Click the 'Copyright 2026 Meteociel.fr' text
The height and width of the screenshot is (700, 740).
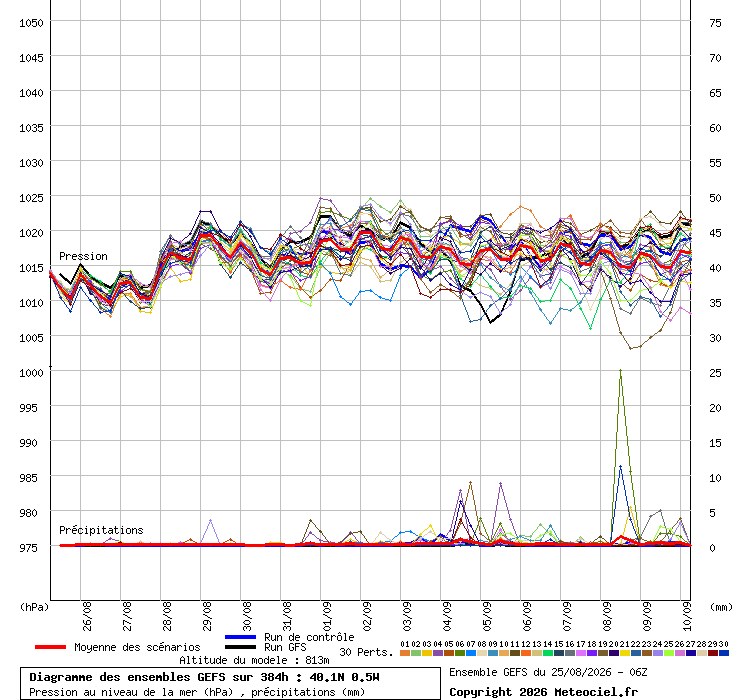click(x=543, y=692)
